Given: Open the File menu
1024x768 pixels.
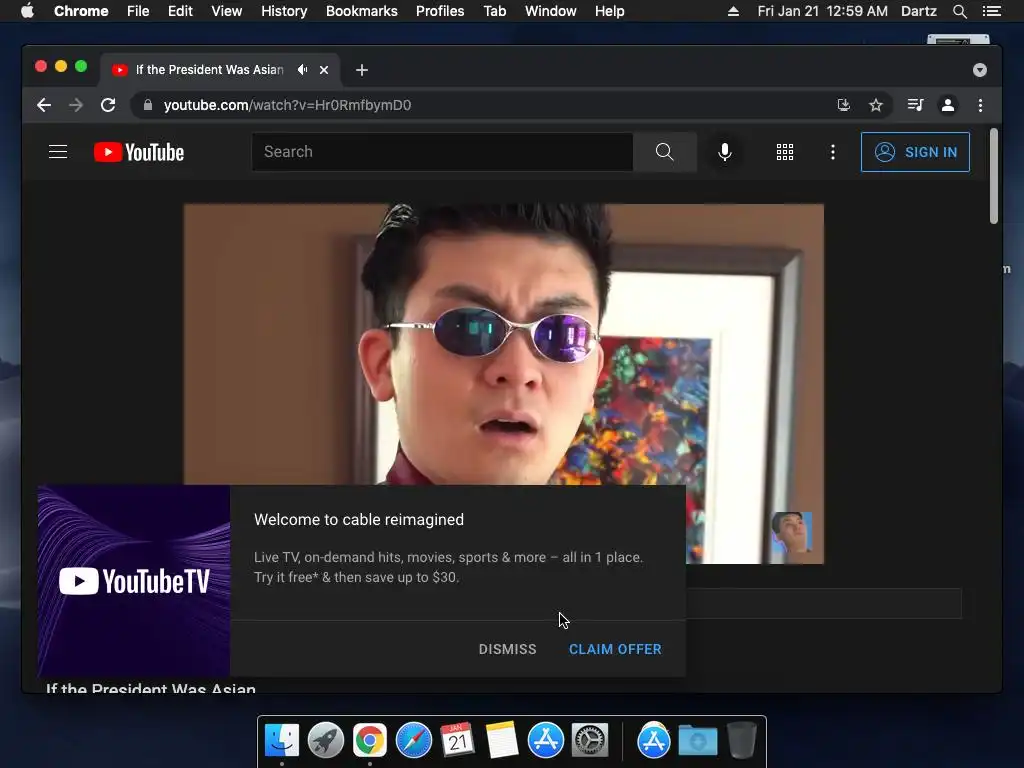Looking at the screenshot, I should tap(138, 11).
